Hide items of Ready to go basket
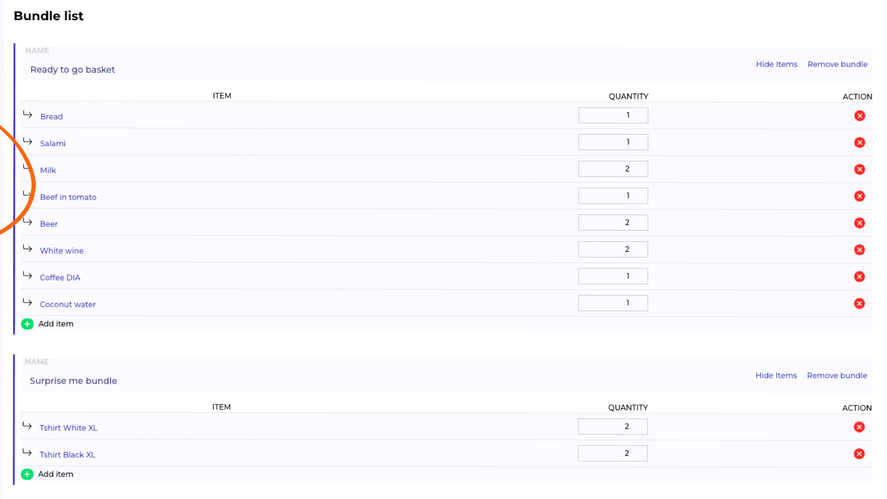 click(776, 64)
